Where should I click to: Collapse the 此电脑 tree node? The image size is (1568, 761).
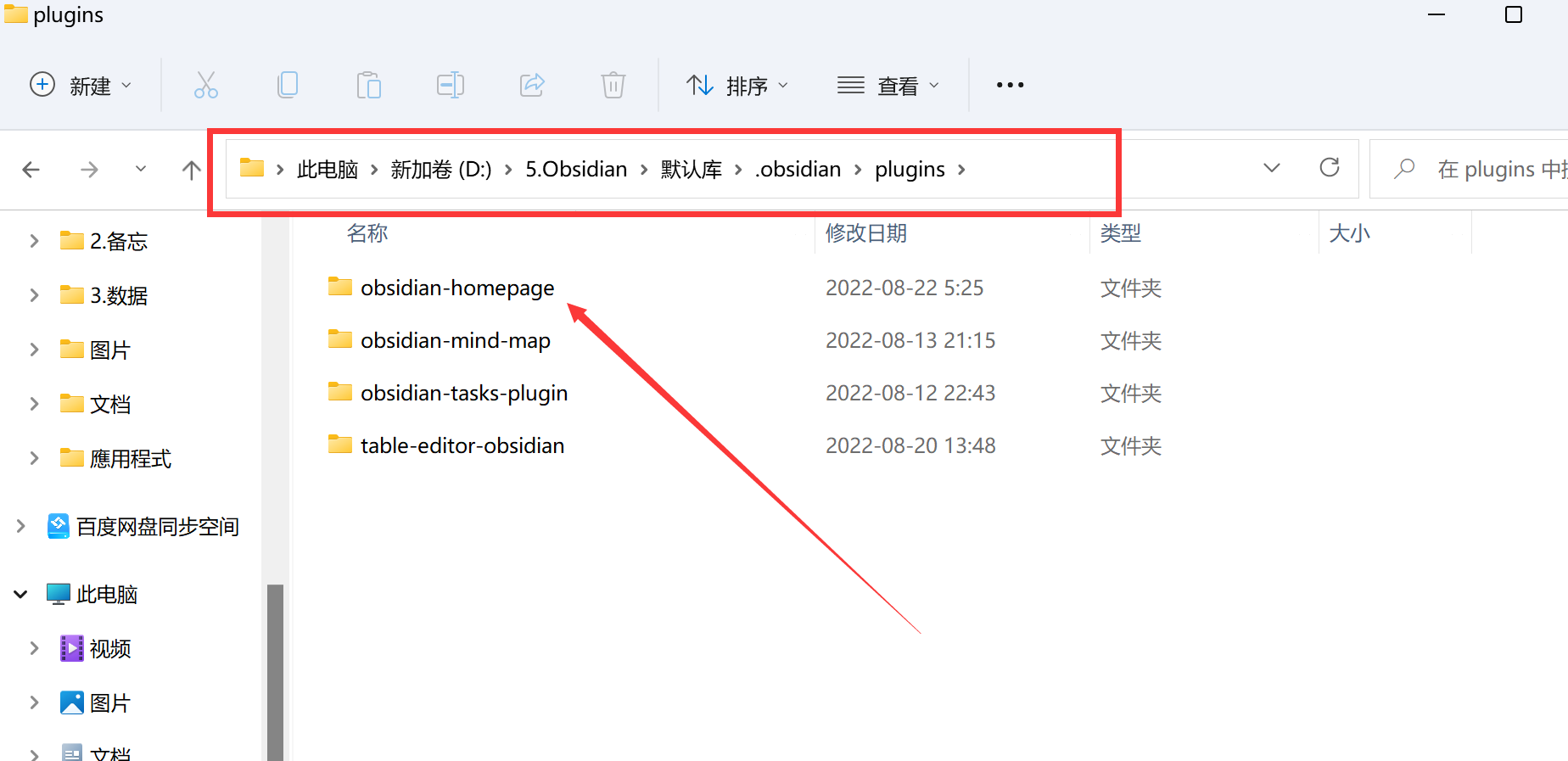[20, 594]
